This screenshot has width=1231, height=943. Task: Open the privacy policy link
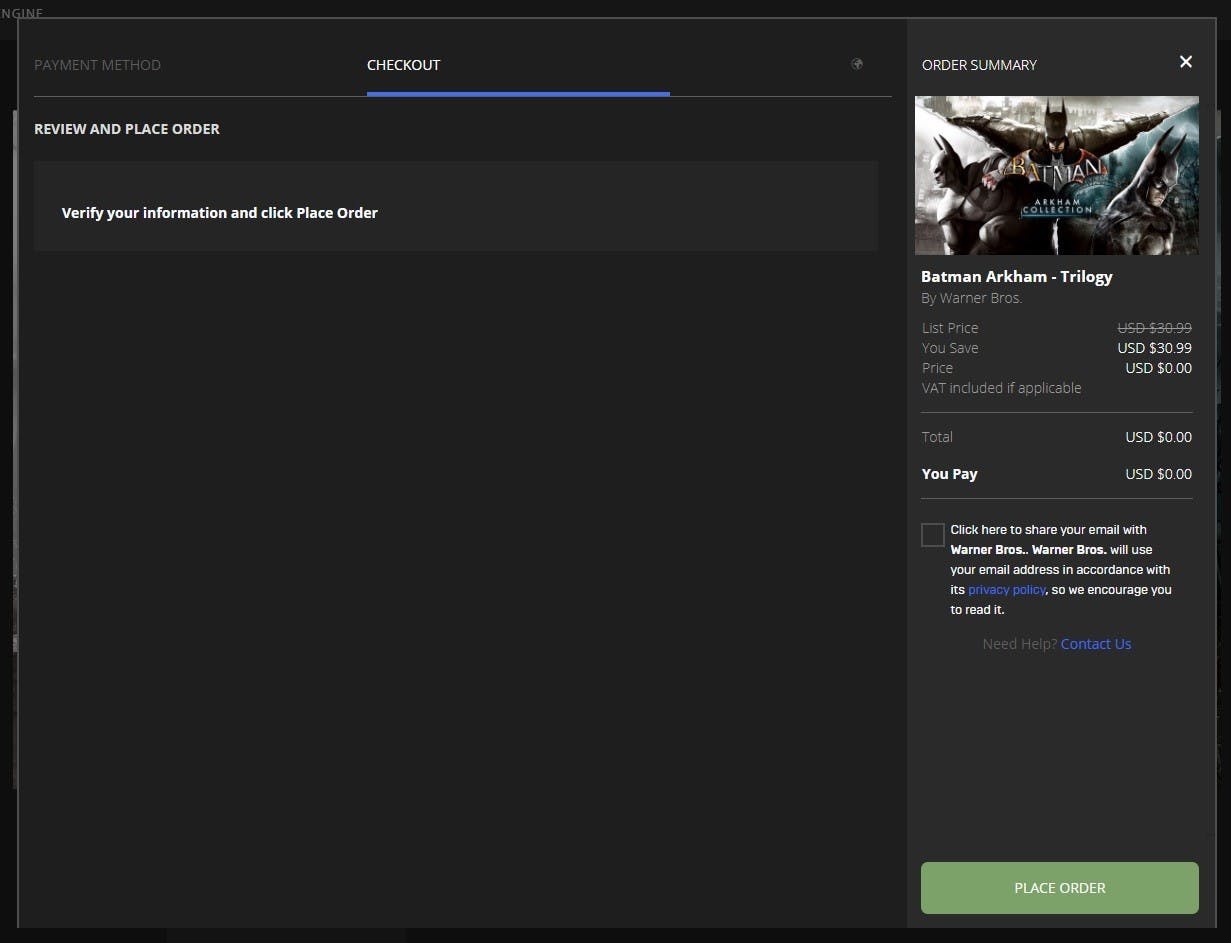pos(1006,590)
